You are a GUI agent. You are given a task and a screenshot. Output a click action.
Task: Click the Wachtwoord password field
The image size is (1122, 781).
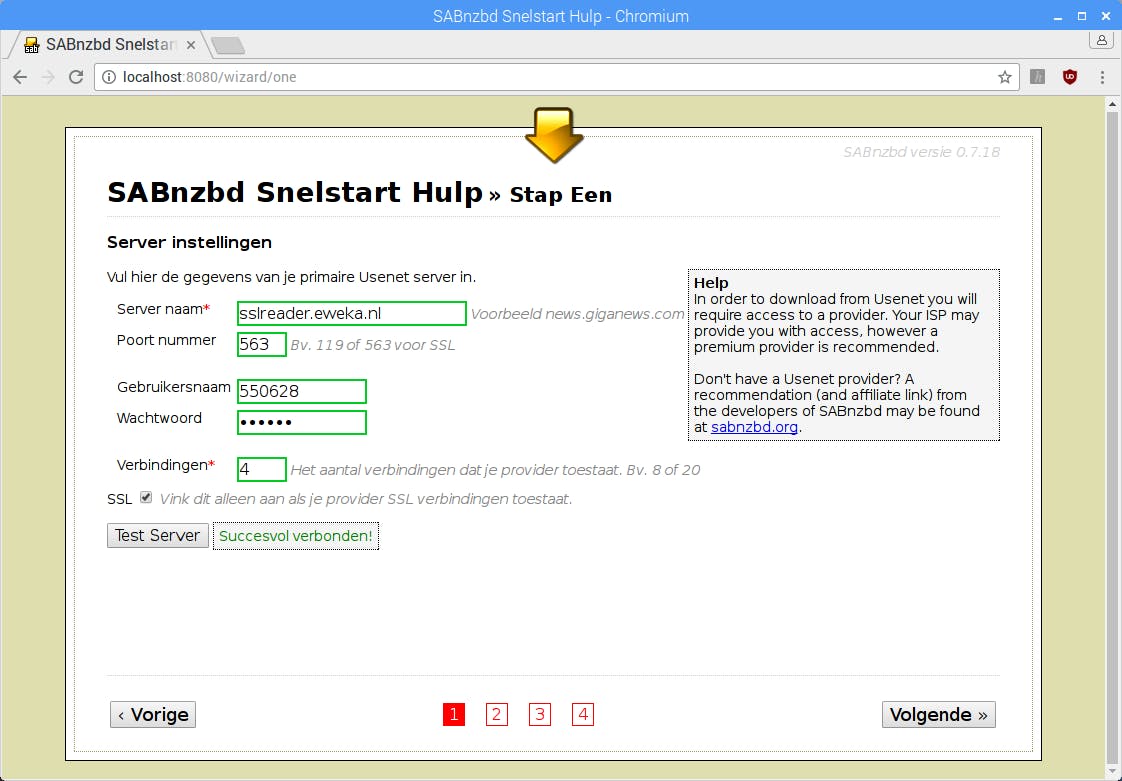click(301, 422)
